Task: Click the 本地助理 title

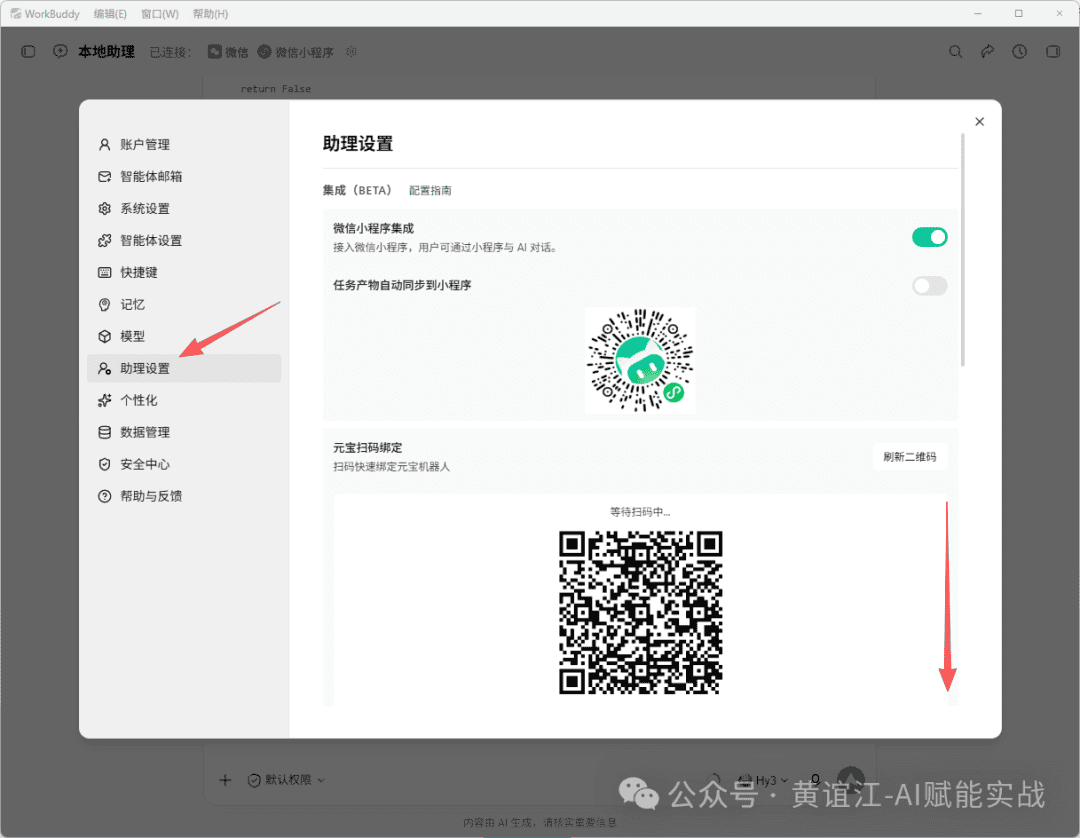Action: coord(106,52)
